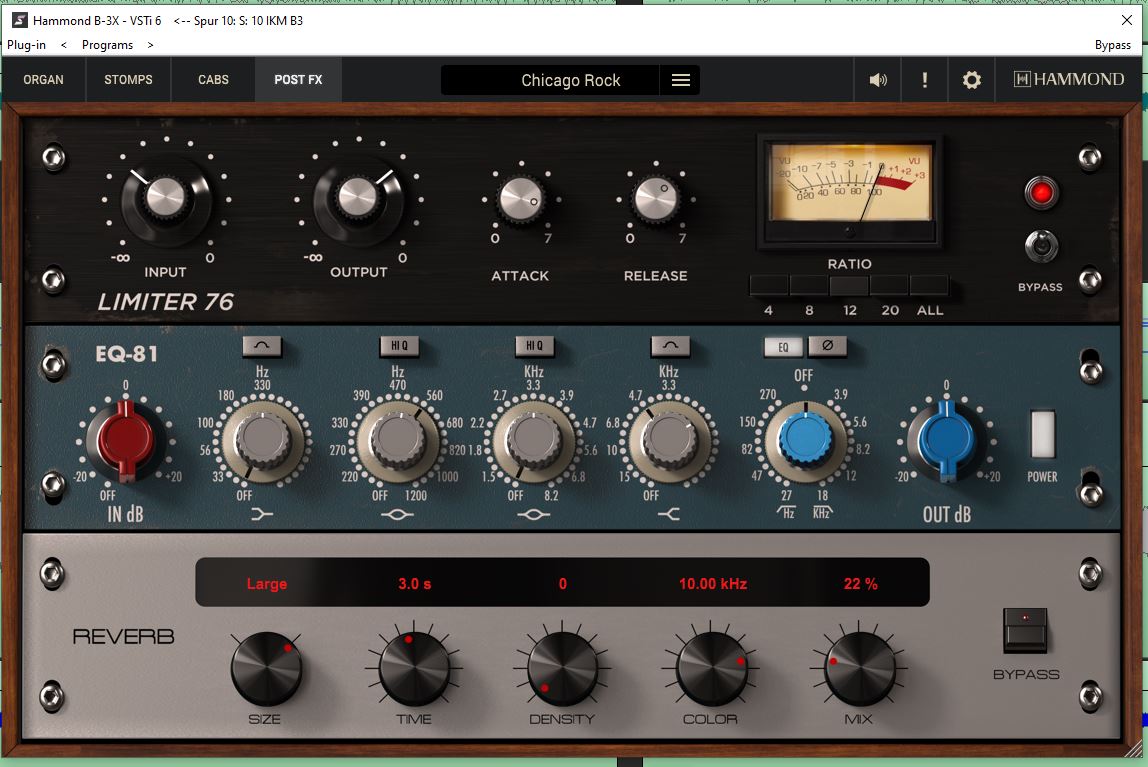
Task: Click the Limiter 76 VU meter
Action: (849, 190)
